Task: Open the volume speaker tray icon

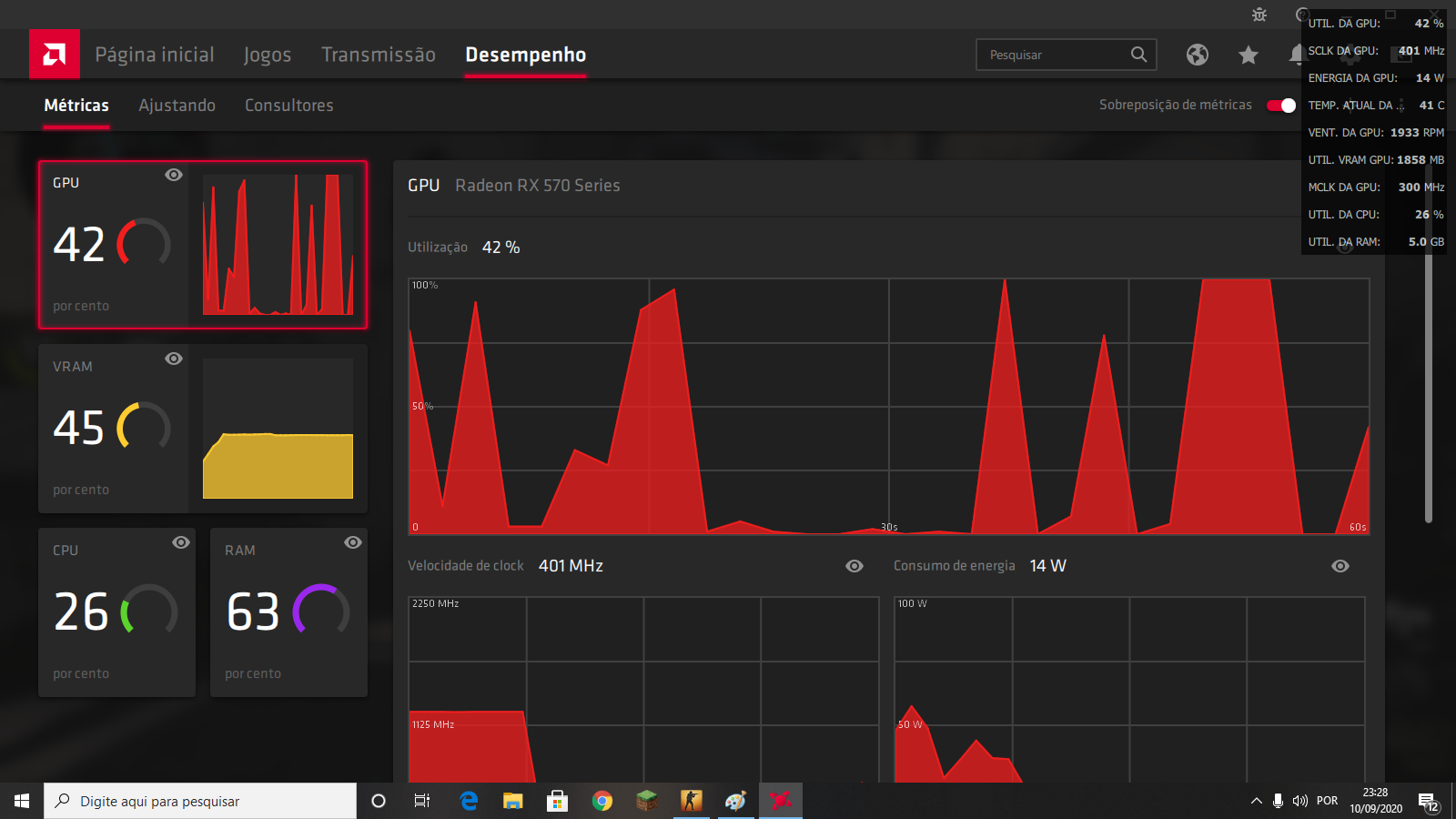Action: click(1300, 801)
